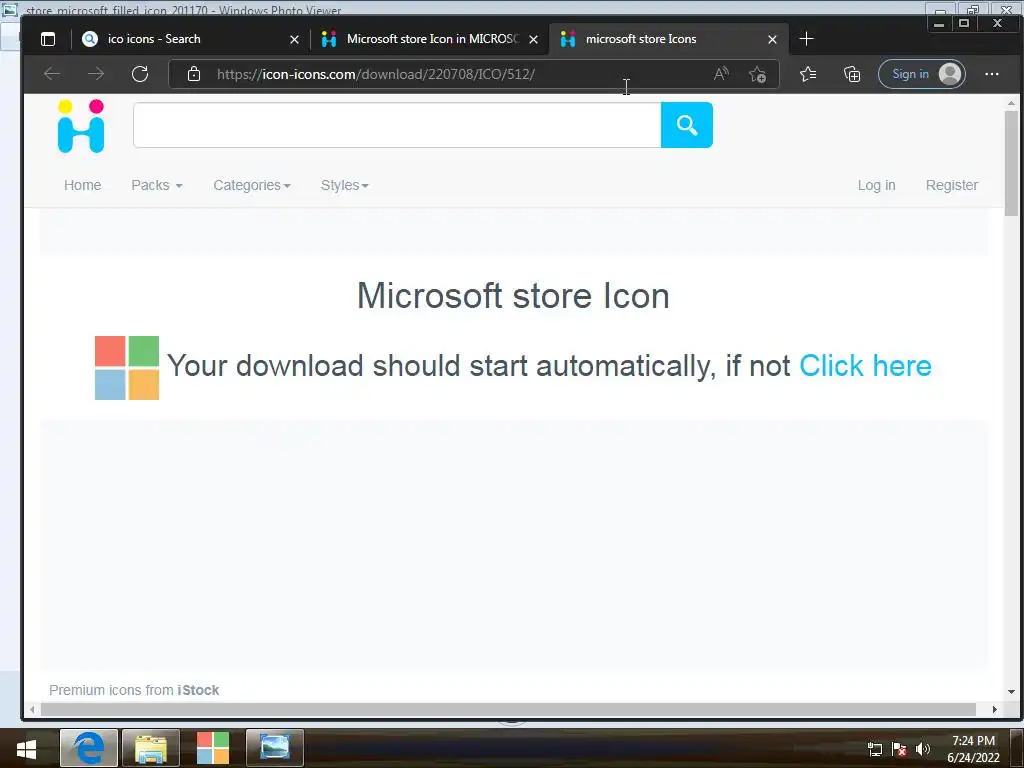Click the Microsoft store icon preview image
This screenshot has width=1024, height=768.
click(x=127, y=368)
